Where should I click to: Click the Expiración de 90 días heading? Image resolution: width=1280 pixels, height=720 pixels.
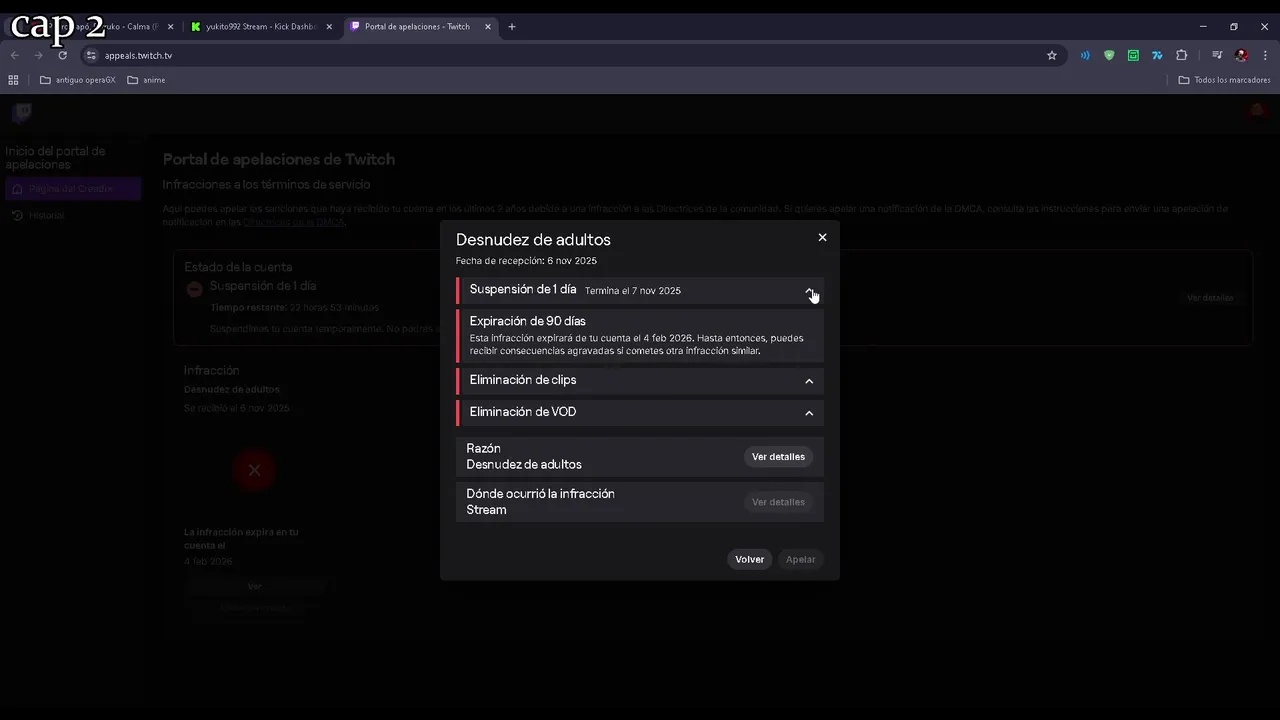coord(528,321)
